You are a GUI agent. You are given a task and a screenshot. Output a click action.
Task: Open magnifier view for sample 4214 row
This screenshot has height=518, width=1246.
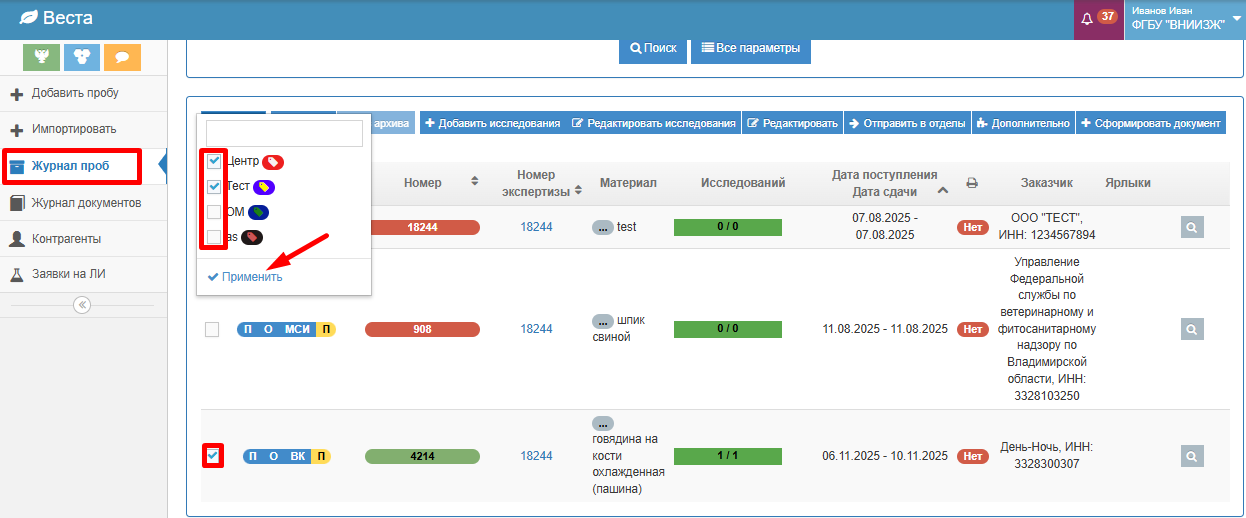1192,456
